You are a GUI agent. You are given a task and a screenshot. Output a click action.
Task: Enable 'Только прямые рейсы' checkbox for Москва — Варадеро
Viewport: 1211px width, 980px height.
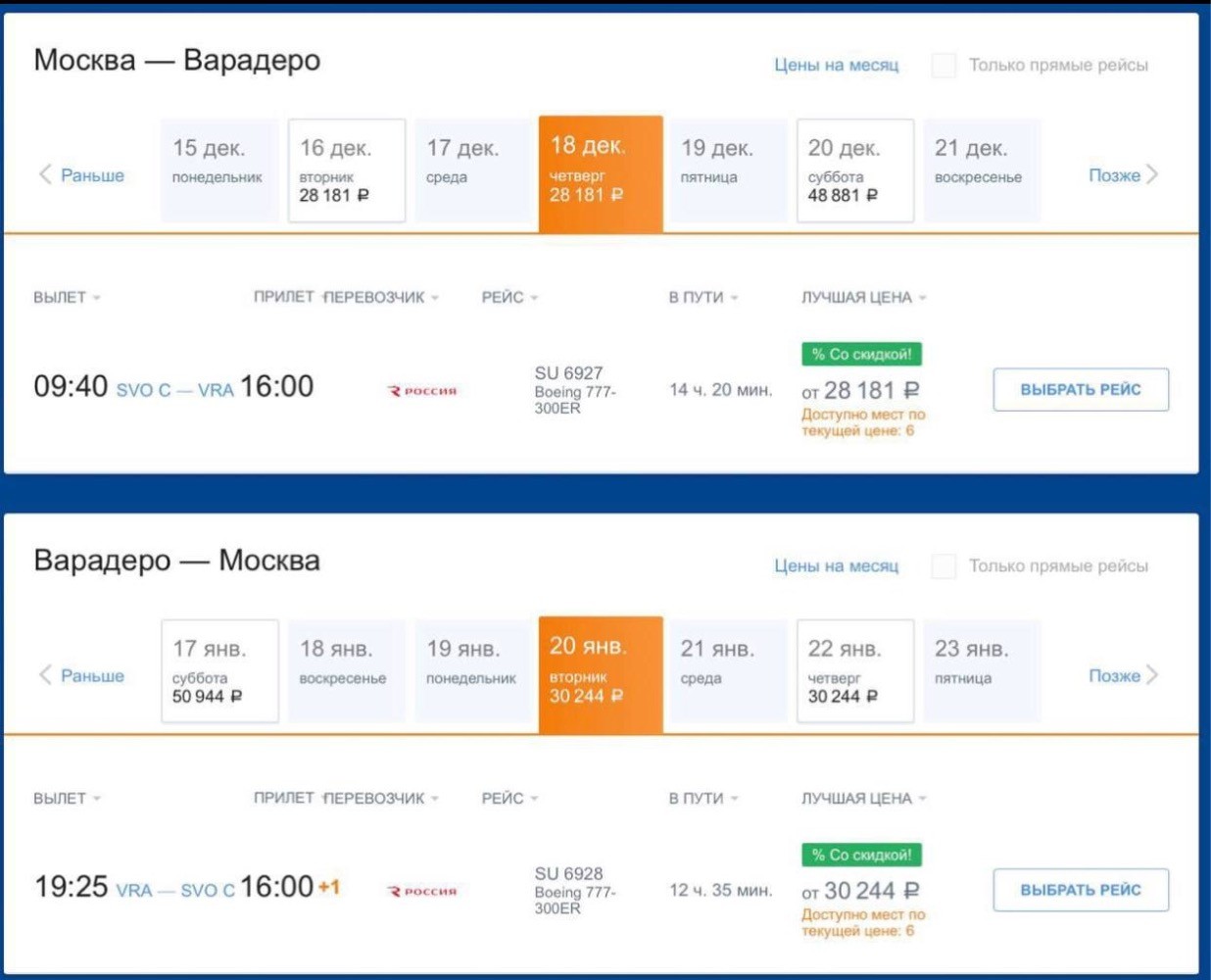(x=944, y=66)
